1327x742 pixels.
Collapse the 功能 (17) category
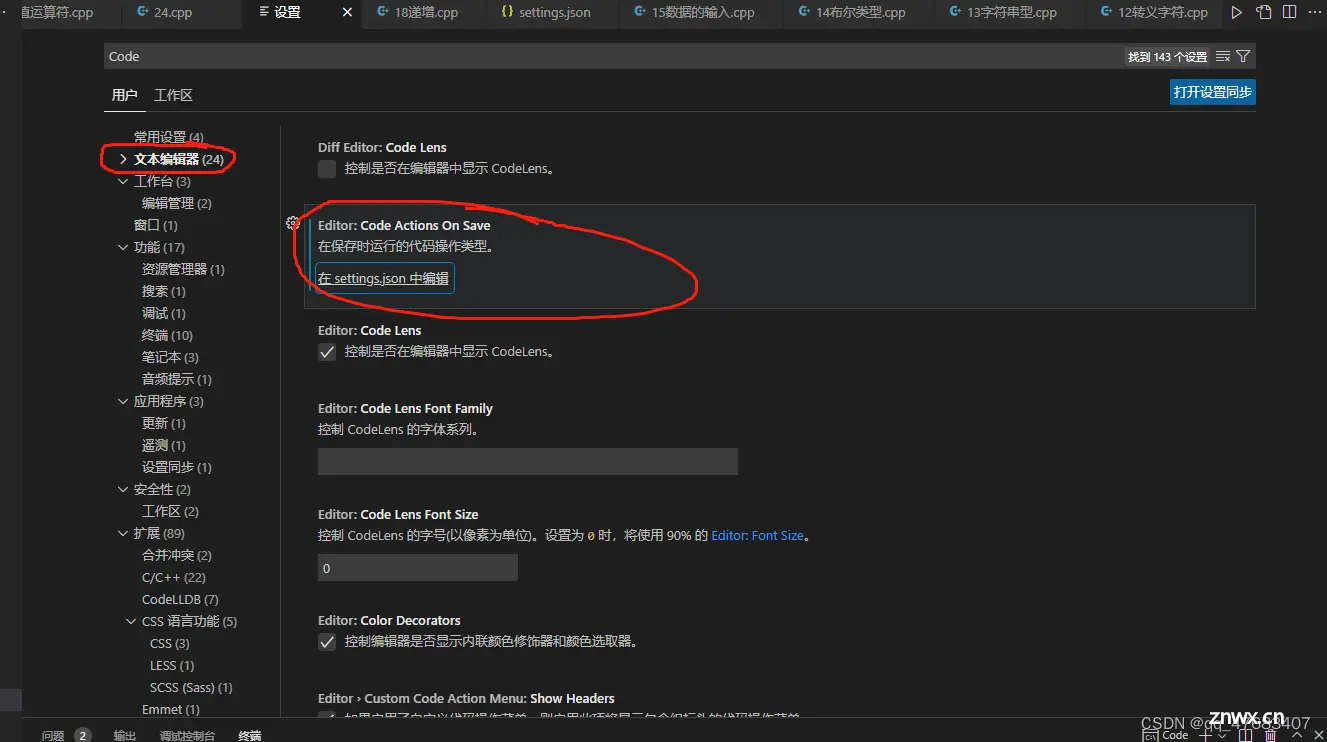[123, 247]
